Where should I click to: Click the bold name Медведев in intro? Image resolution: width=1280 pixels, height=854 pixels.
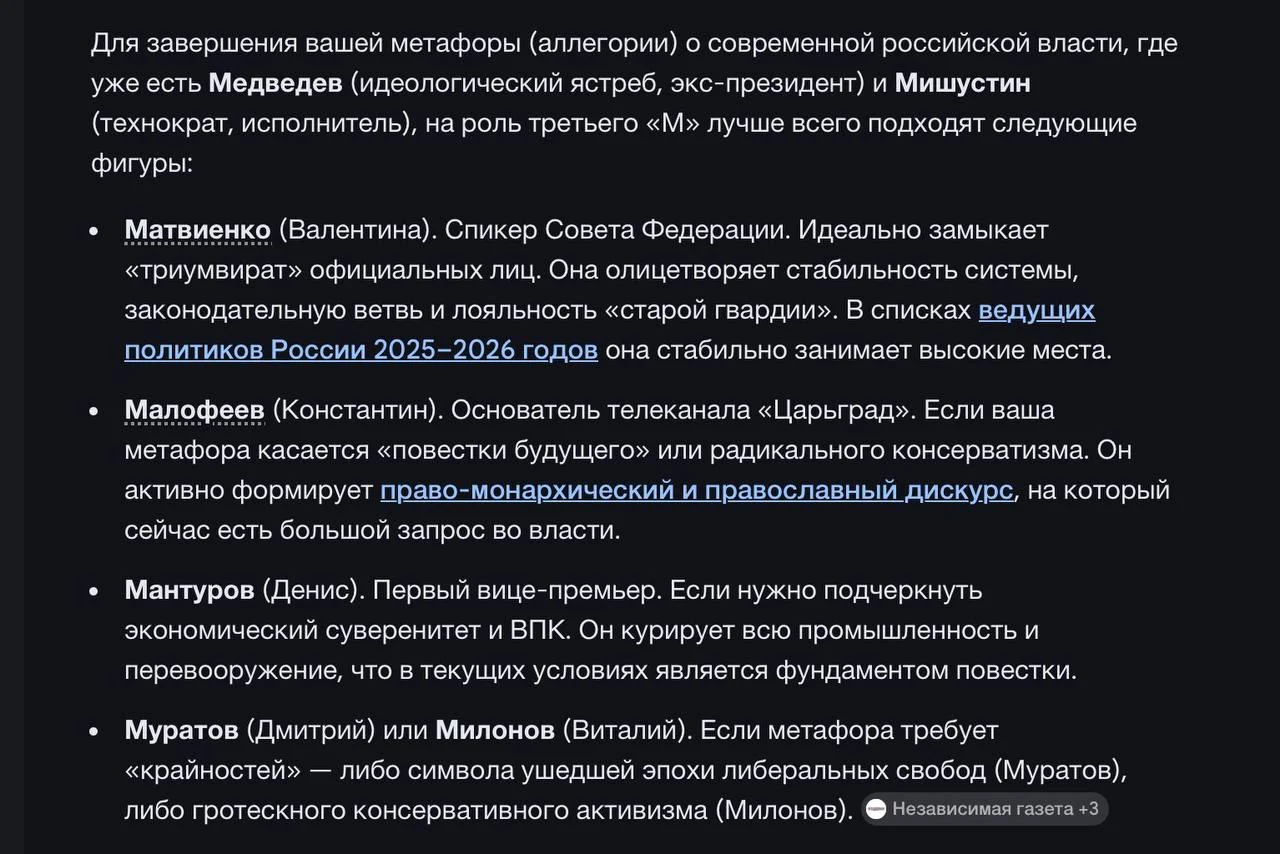275,83
